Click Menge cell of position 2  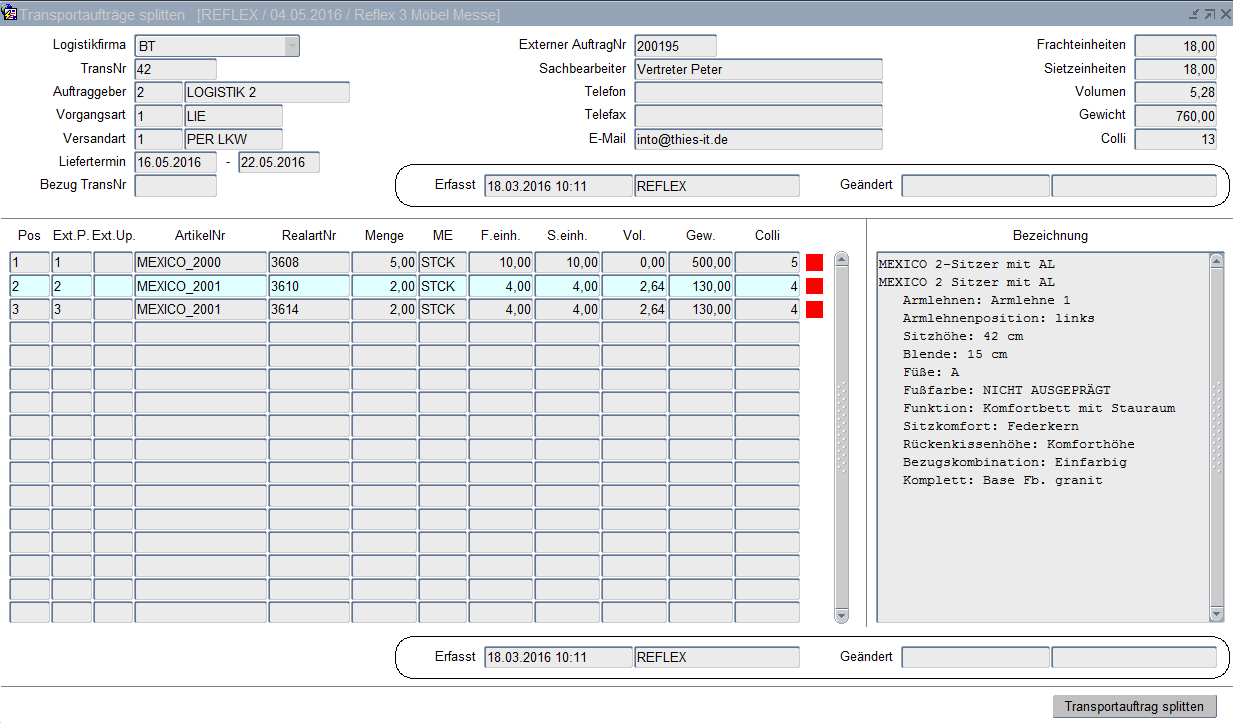click(384, 286)
